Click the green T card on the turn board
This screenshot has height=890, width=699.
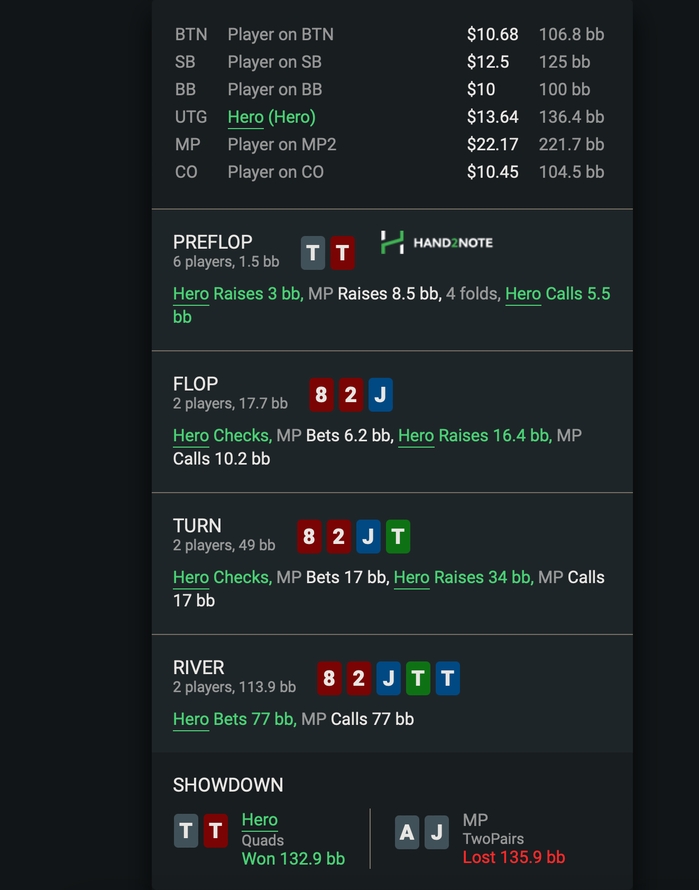point(397,537)
